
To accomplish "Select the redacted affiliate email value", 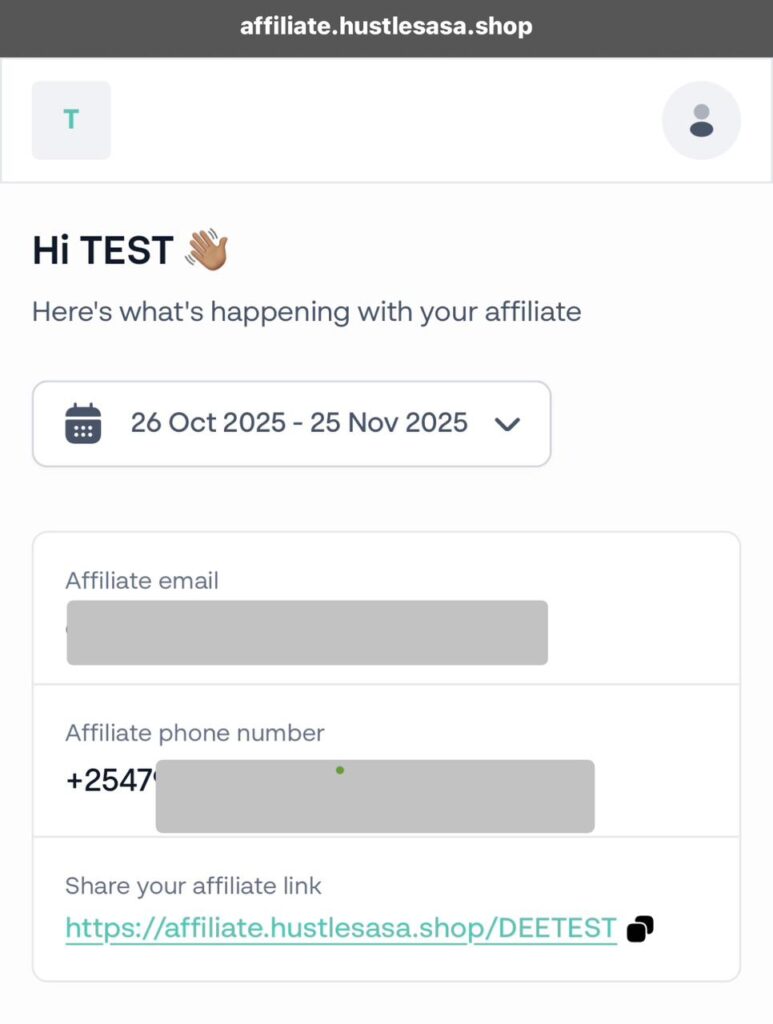I will (x=306, y=632).
